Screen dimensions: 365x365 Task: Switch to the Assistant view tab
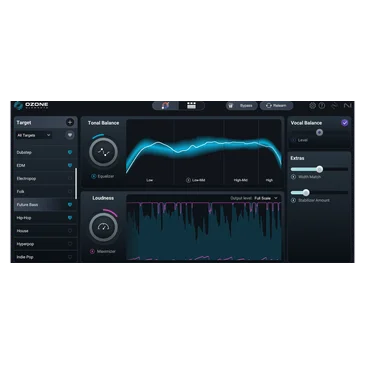pos(166,106)
